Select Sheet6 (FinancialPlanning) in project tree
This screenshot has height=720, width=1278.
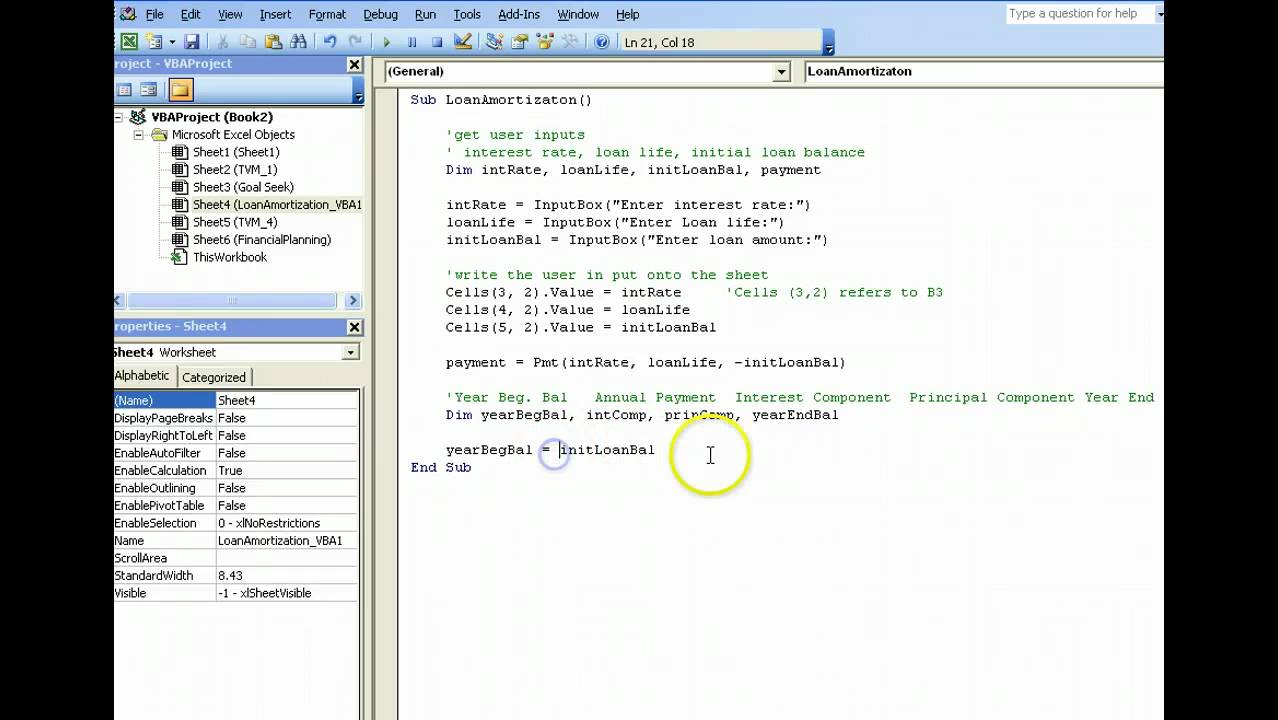(x=262, y=240)
